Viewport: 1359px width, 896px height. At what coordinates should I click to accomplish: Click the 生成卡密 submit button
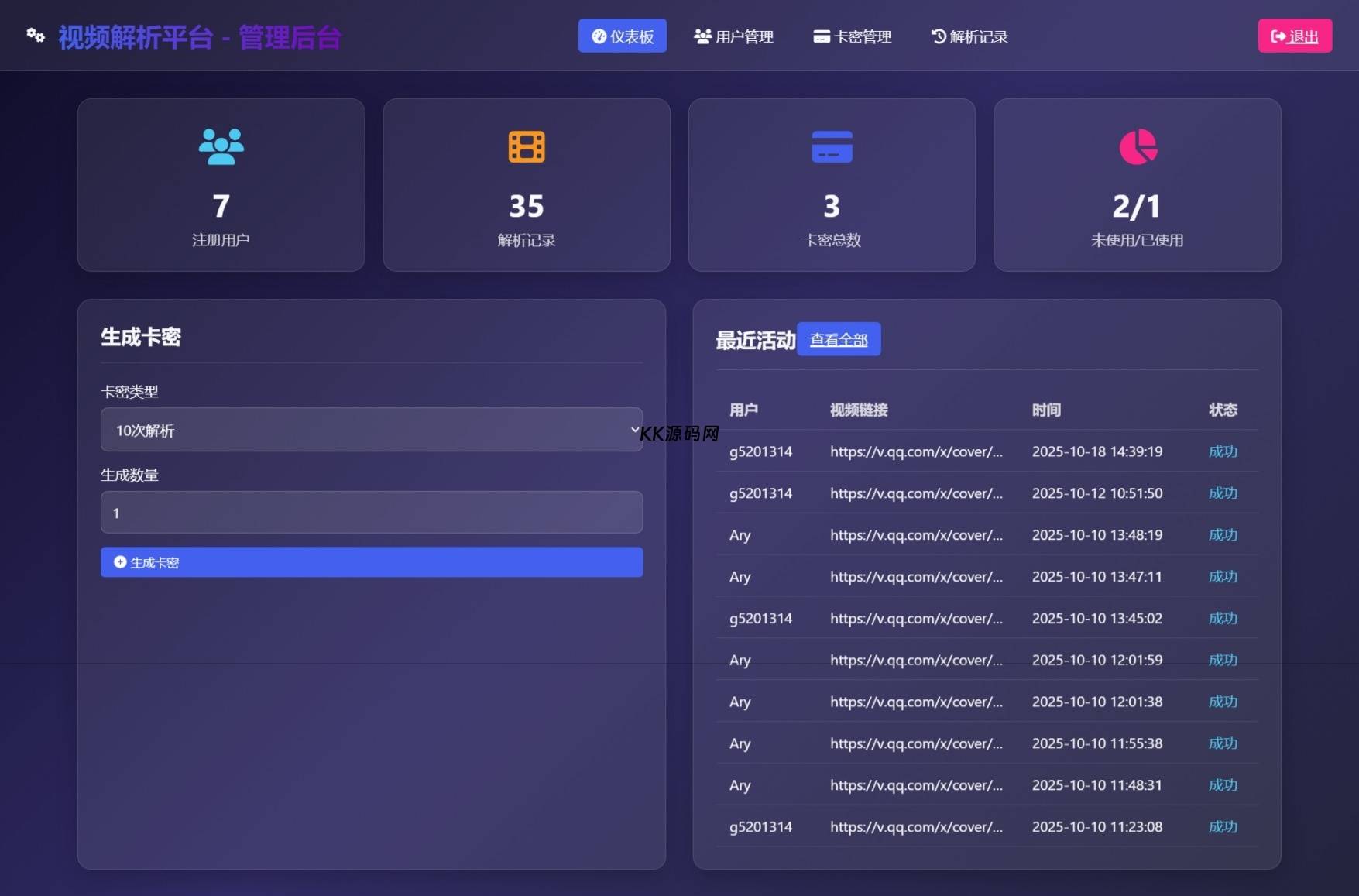[372, 562]
